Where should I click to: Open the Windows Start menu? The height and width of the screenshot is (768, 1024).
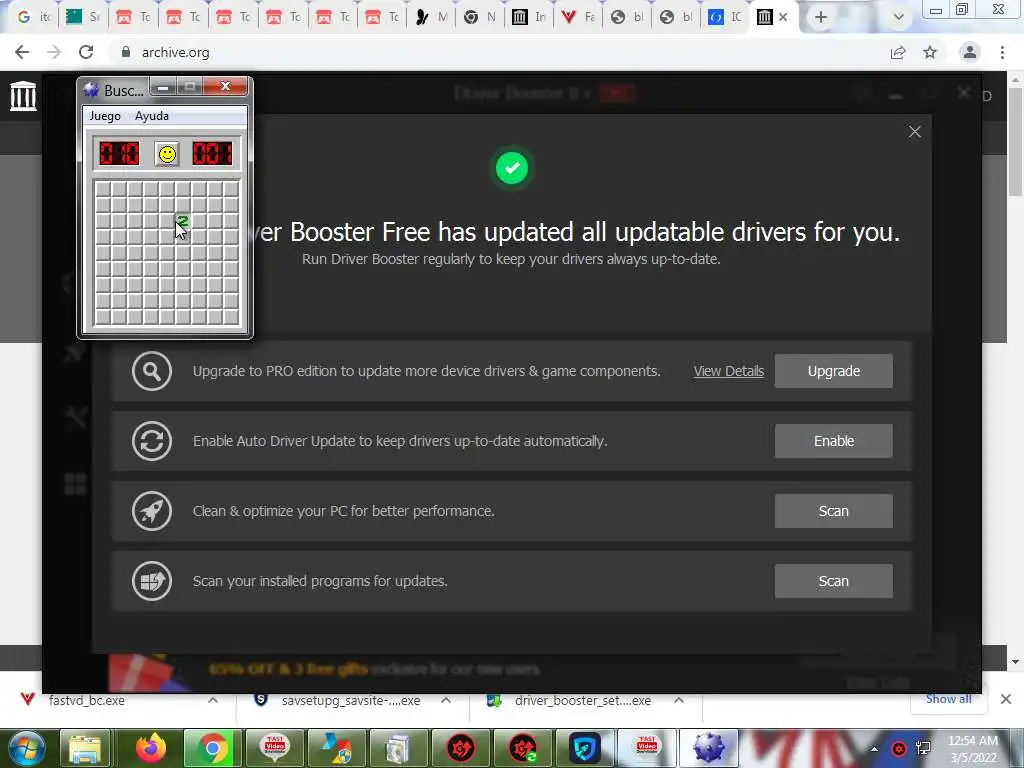click(27, 748)
